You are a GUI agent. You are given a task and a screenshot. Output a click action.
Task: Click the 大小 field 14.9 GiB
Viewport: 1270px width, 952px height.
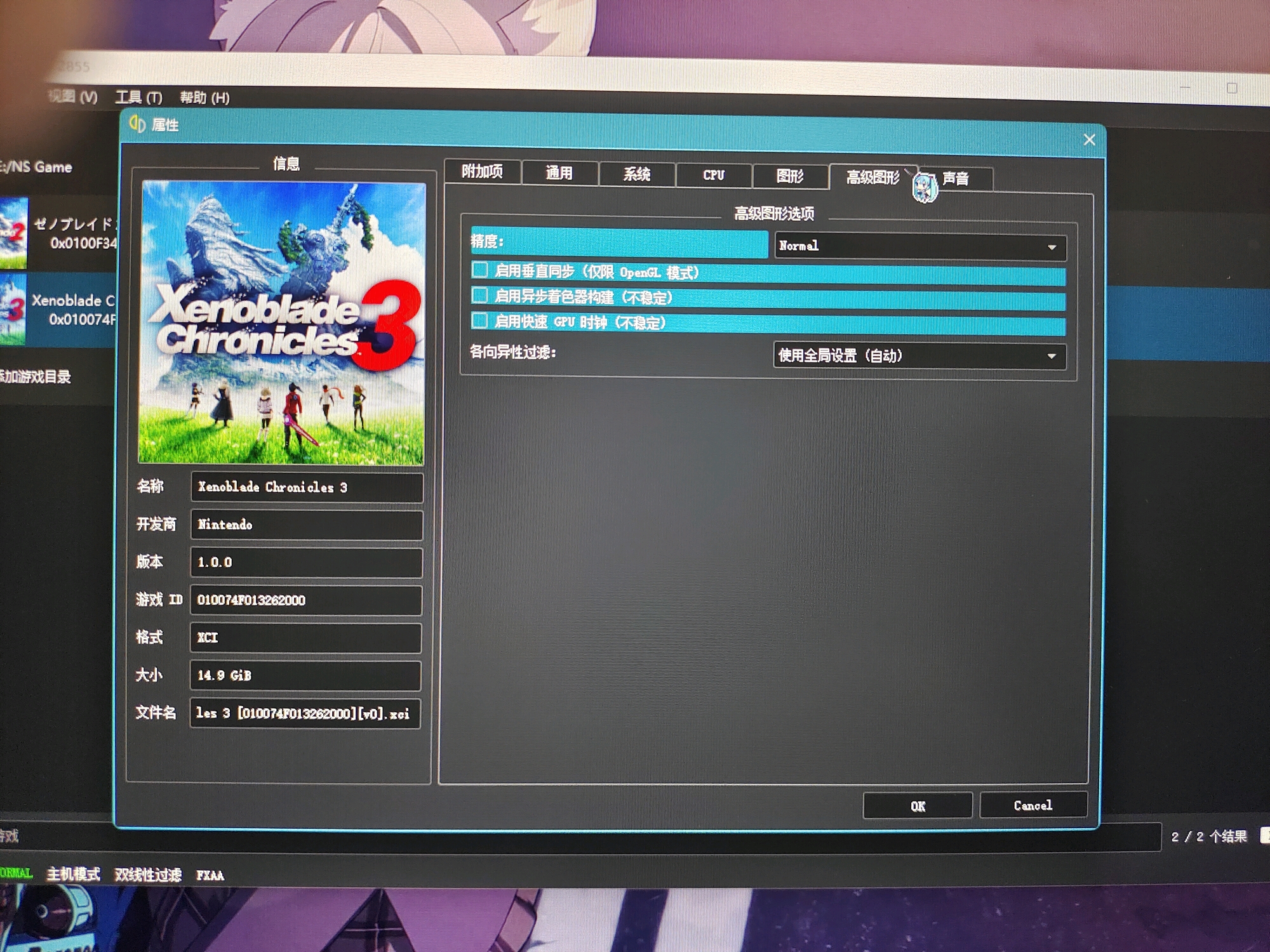(x=305, y=675)
